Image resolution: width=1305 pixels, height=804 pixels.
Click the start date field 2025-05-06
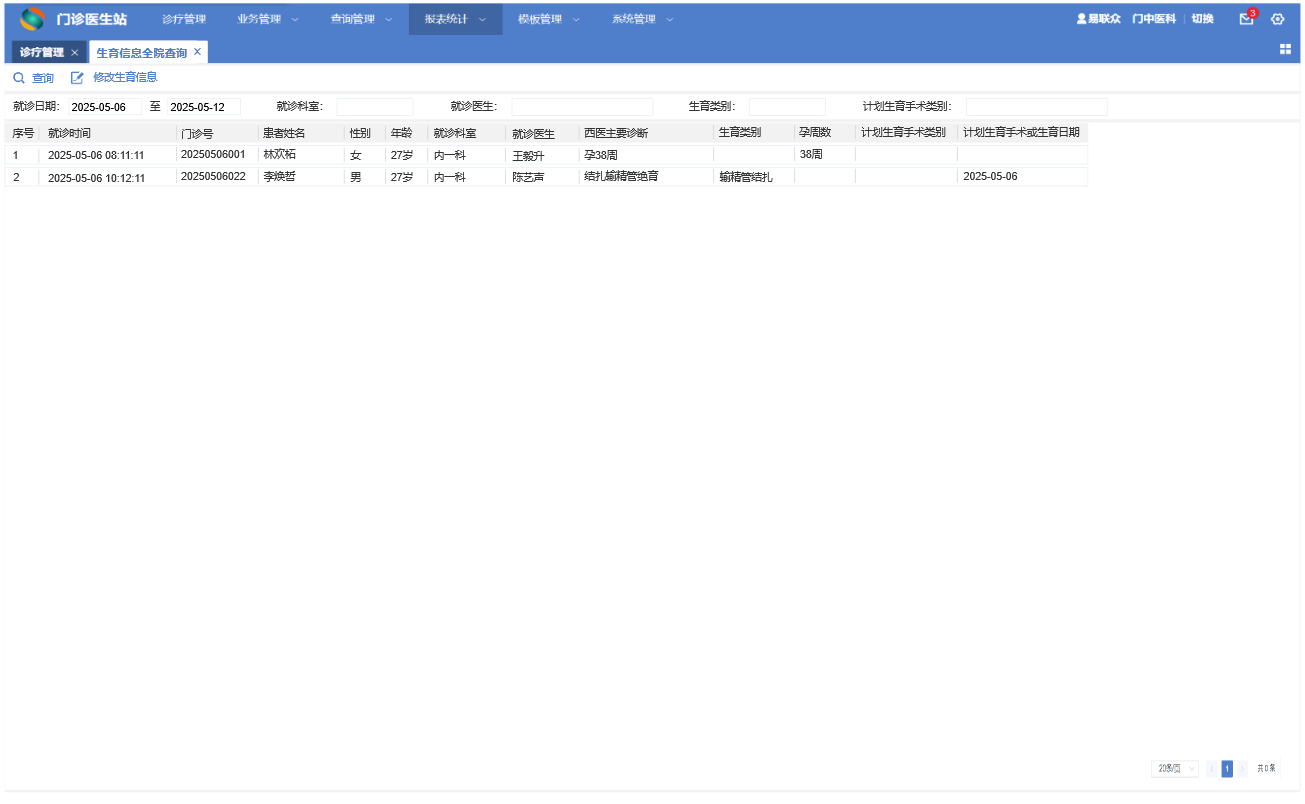pyautogui.click(x=105, y=107)
